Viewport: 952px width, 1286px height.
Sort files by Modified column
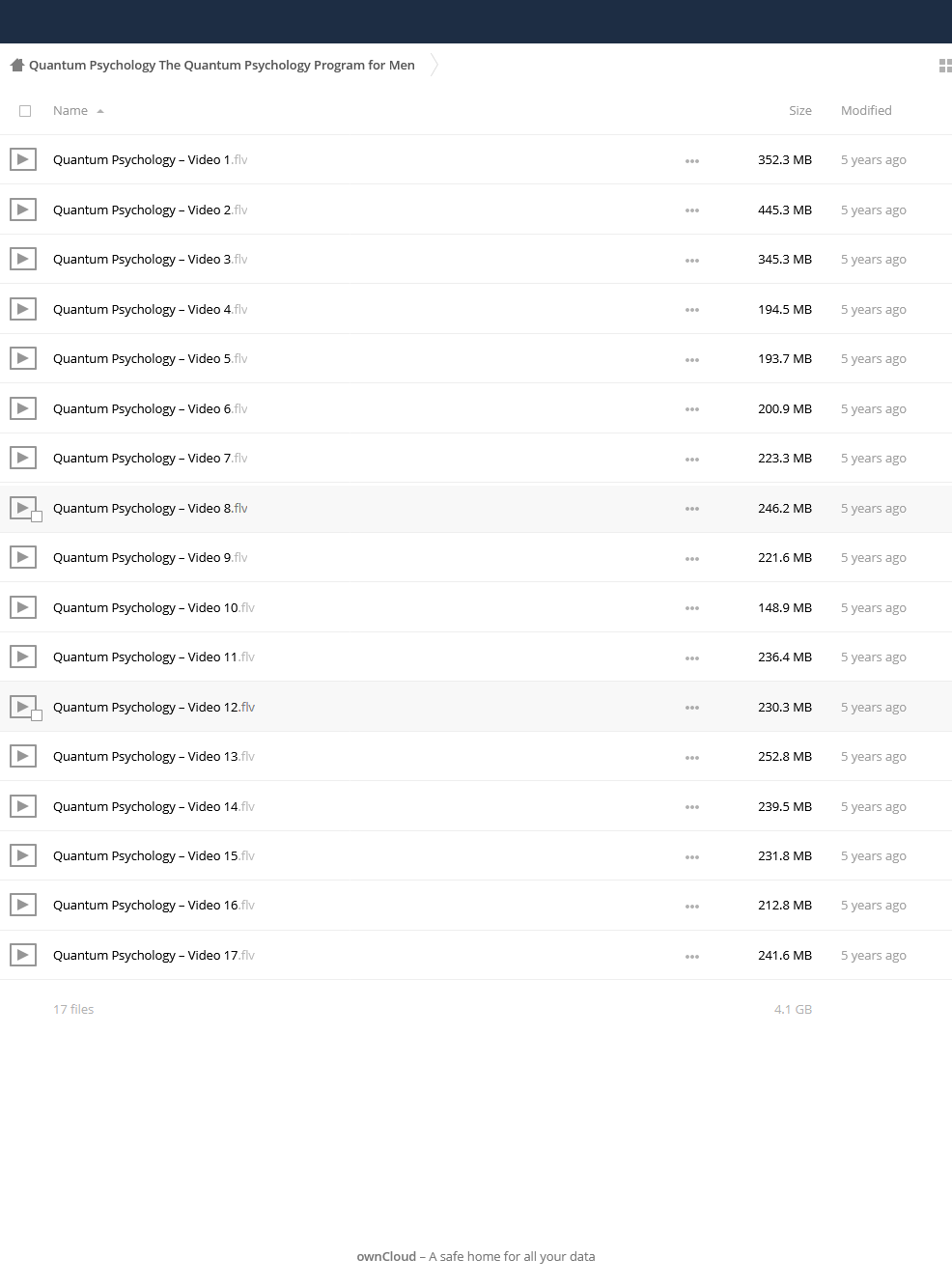tap(866, 110)
